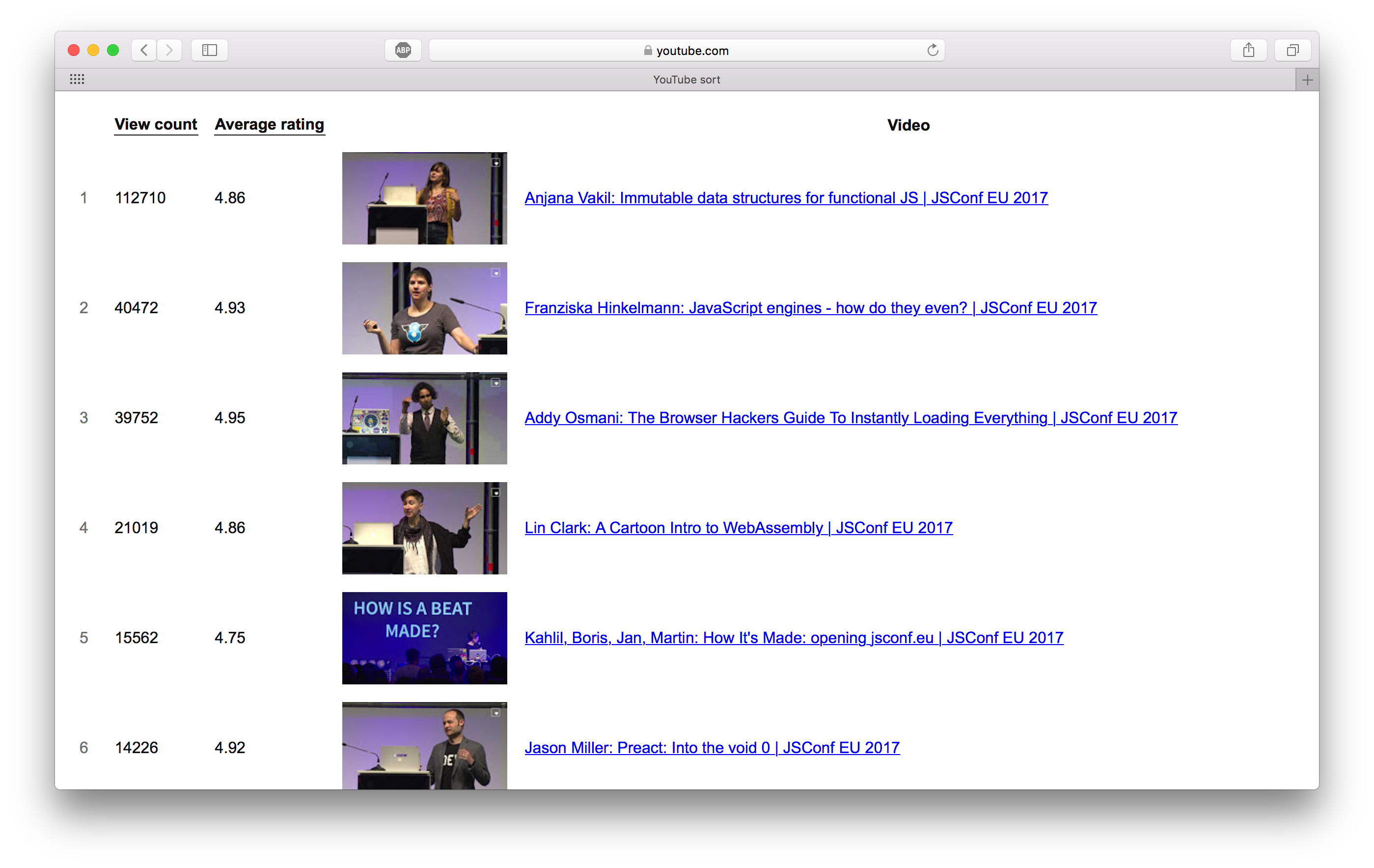Screen dimensions: 1374x868
Task: Sort videos by View count
Action: 156,124
